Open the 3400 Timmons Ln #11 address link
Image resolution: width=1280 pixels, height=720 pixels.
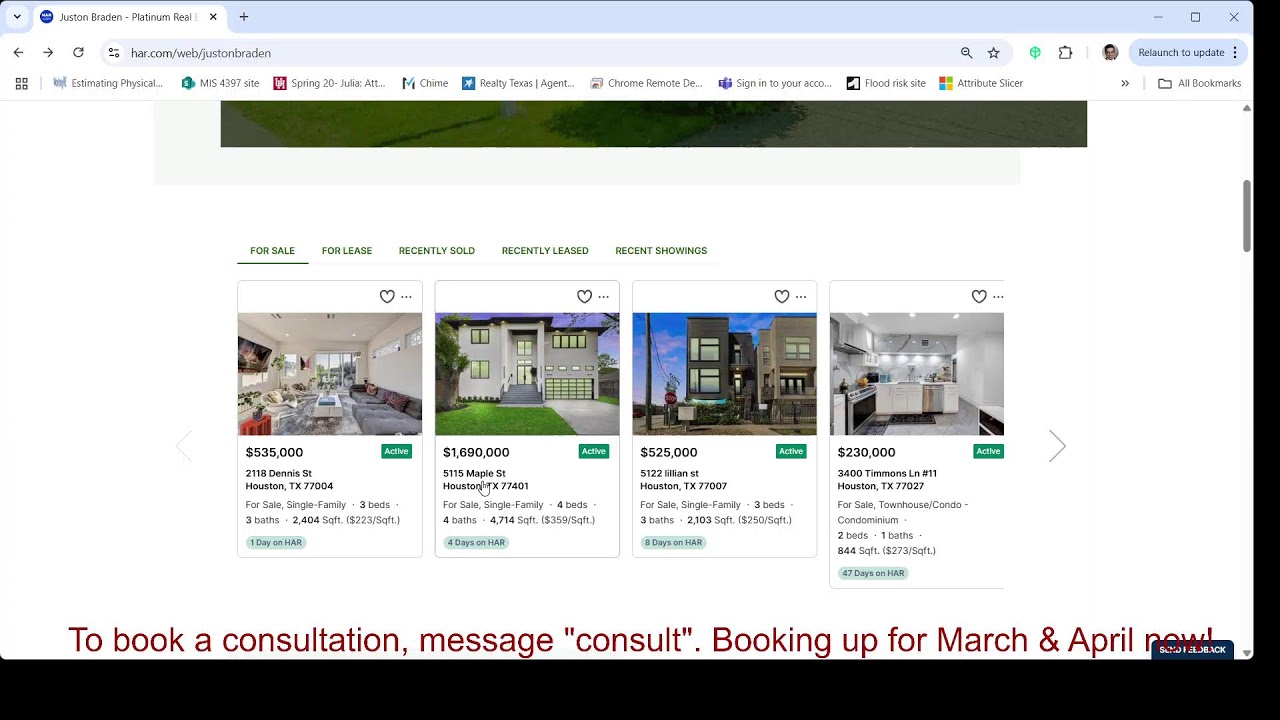click(887, 480)
